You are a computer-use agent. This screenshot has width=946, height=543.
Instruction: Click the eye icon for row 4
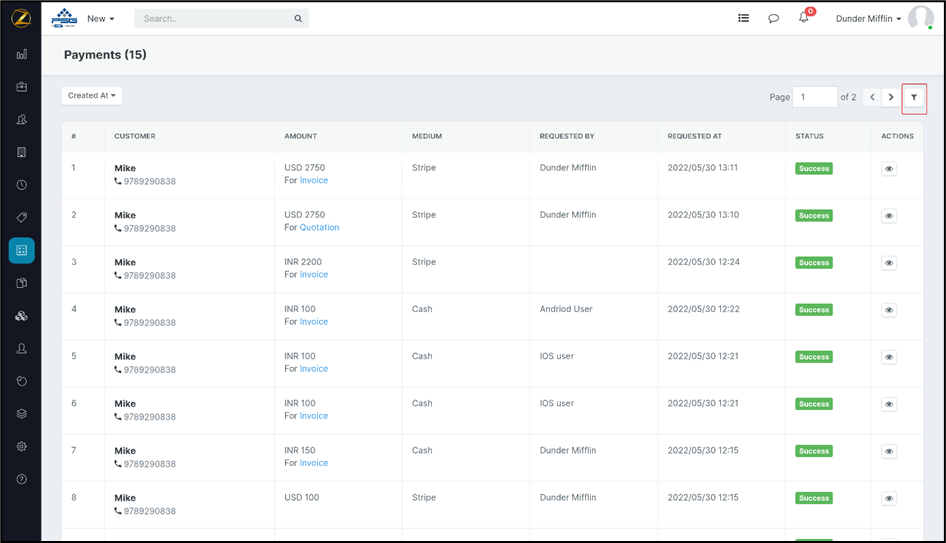889,310
